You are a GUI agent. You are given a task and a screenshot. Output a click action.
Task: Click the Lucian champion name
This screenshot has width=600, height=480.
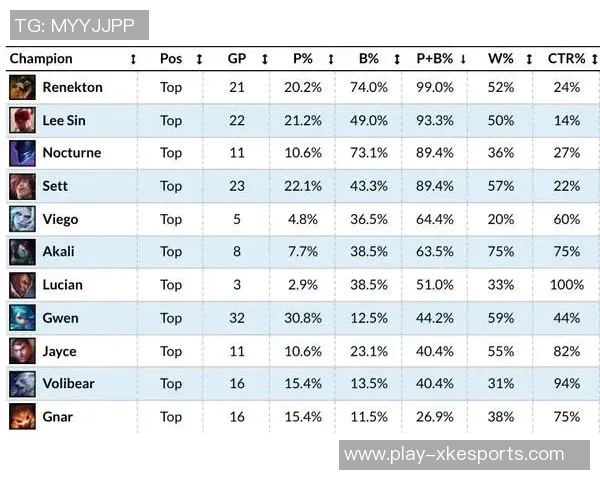[x=62, y=285]
